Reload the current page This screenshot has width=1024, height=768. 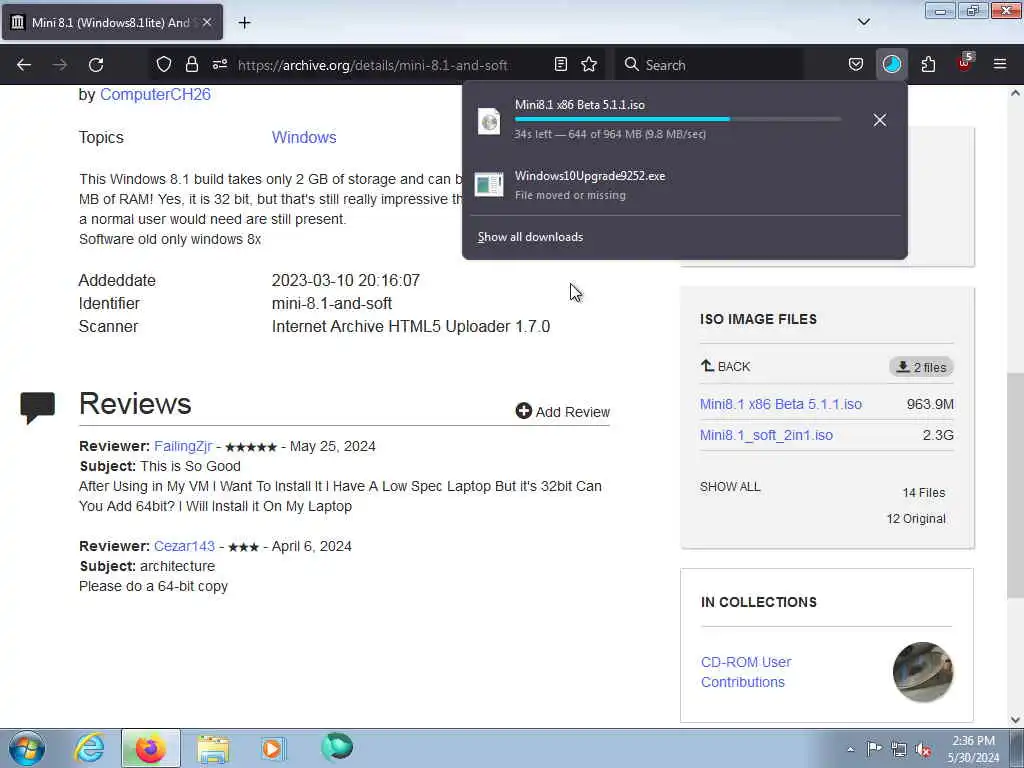point(96,65)
